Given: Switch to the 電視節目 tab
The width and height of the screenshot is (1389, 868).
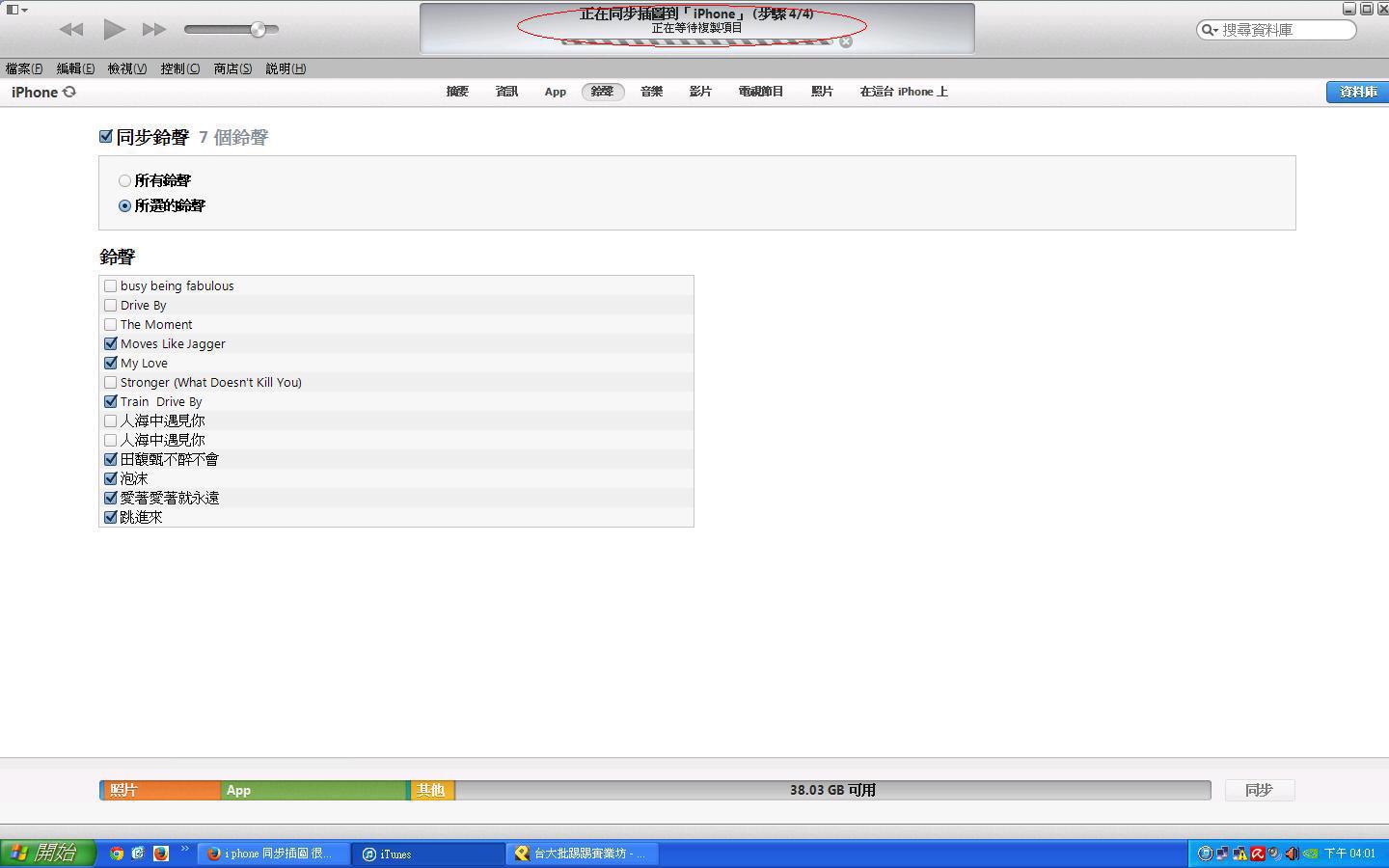Looking at the screenshot, I should [761, 92].
